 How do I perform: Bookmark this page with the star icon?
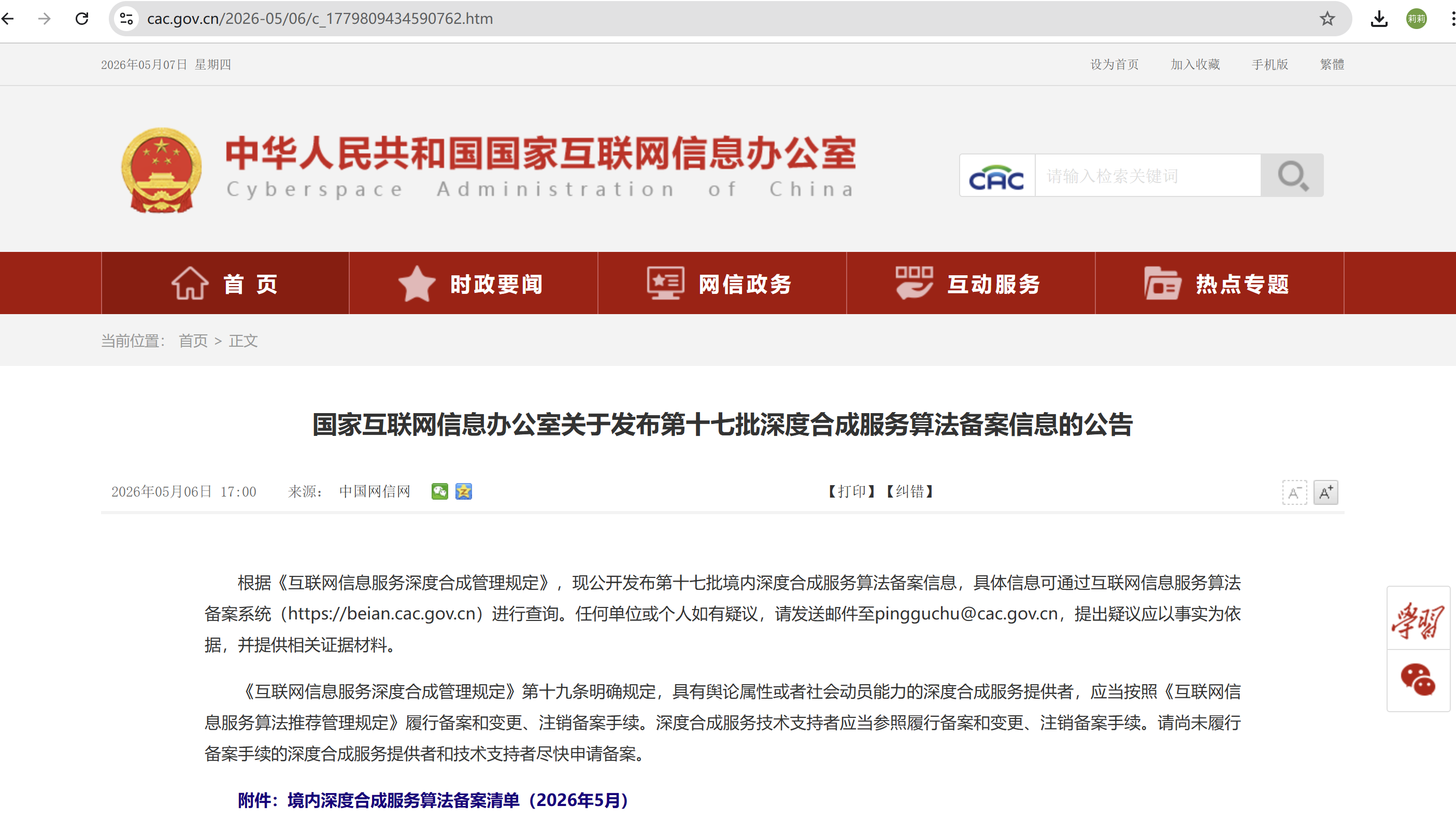click(x=1327, y=19)
